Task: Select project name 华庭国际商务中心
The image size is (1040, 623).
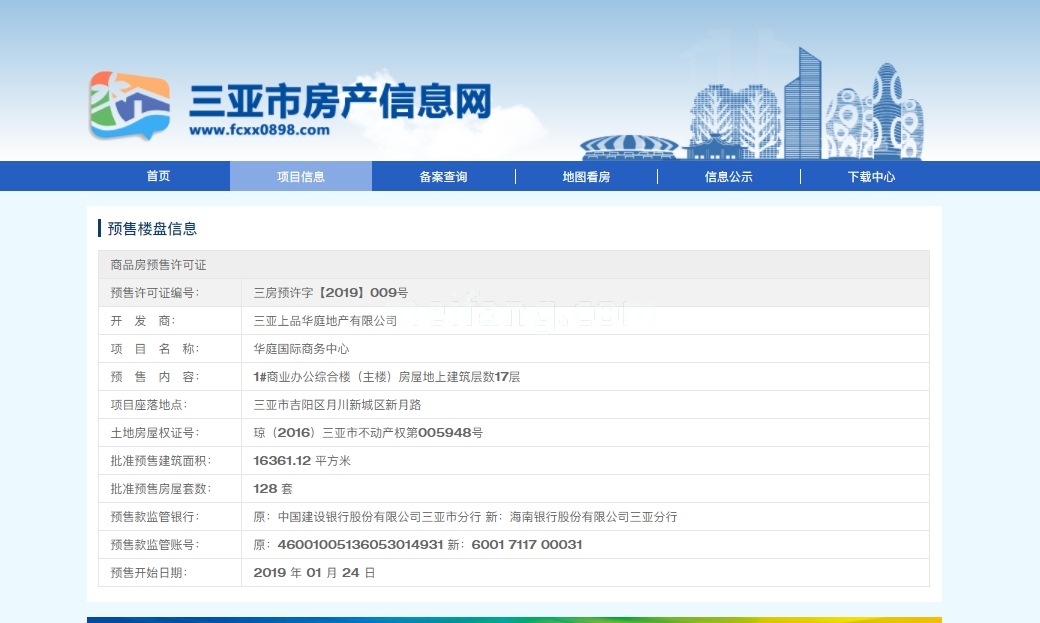Action: [301, 349]
